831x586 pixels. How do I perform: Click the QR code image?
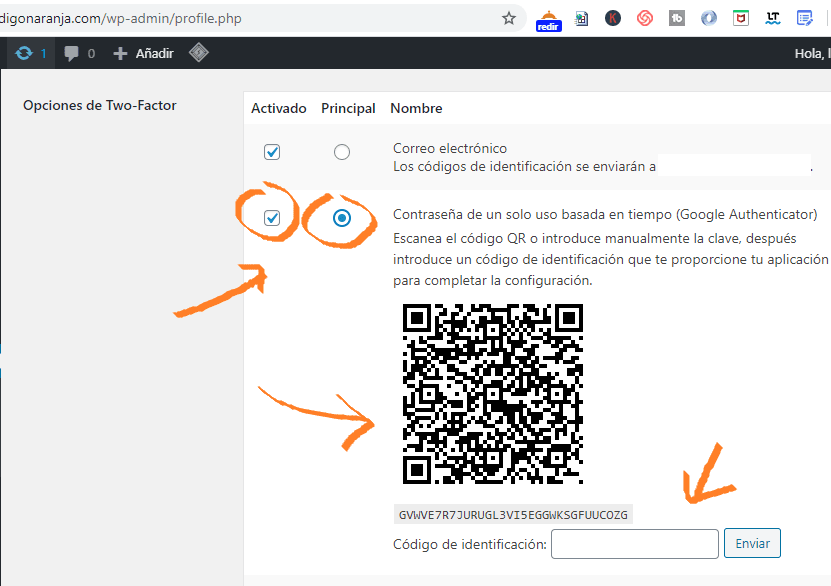(x=493, y=394)
